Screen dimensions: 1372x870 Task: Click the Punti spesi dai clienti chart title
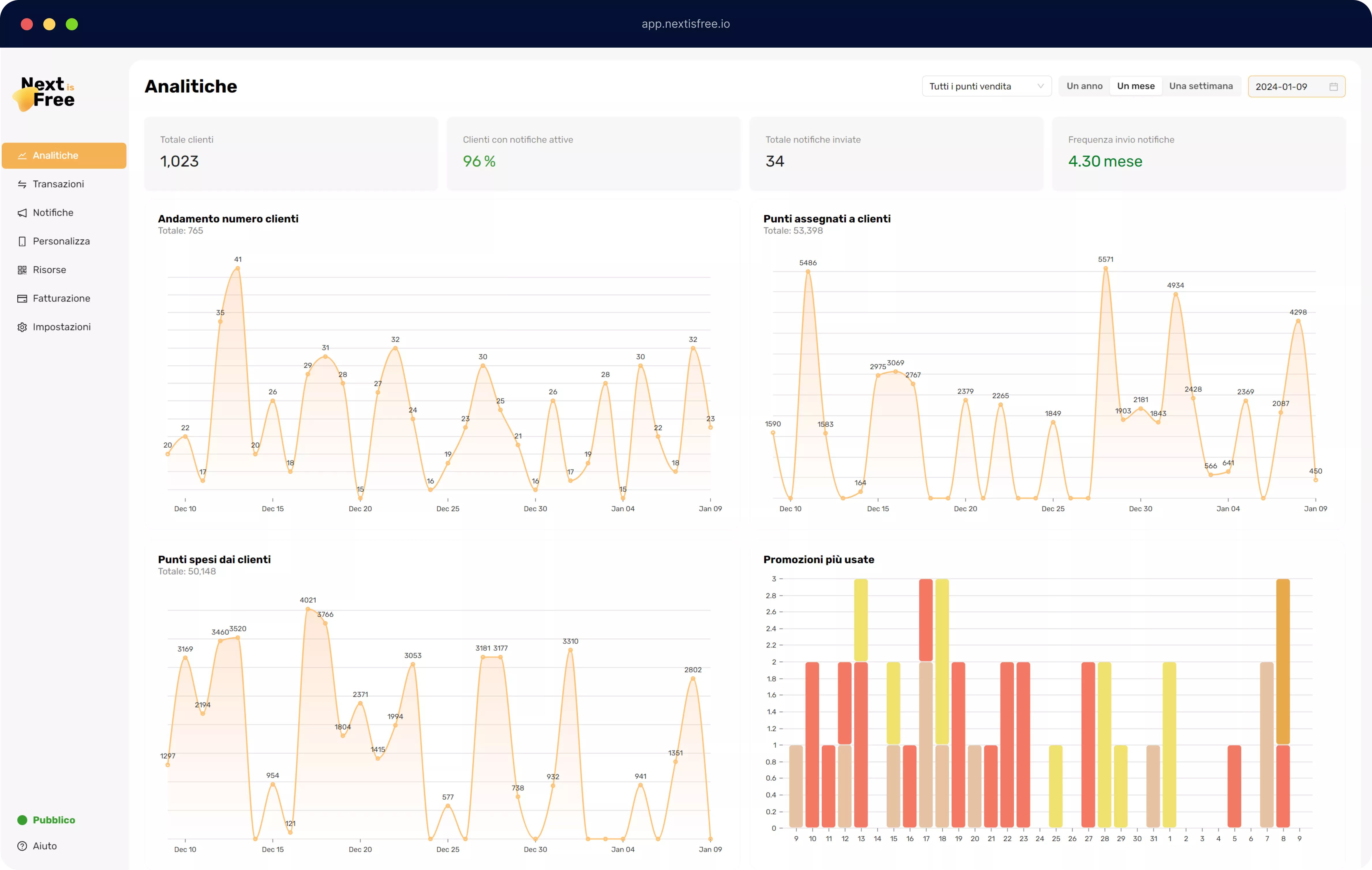(x=214, y=560)
